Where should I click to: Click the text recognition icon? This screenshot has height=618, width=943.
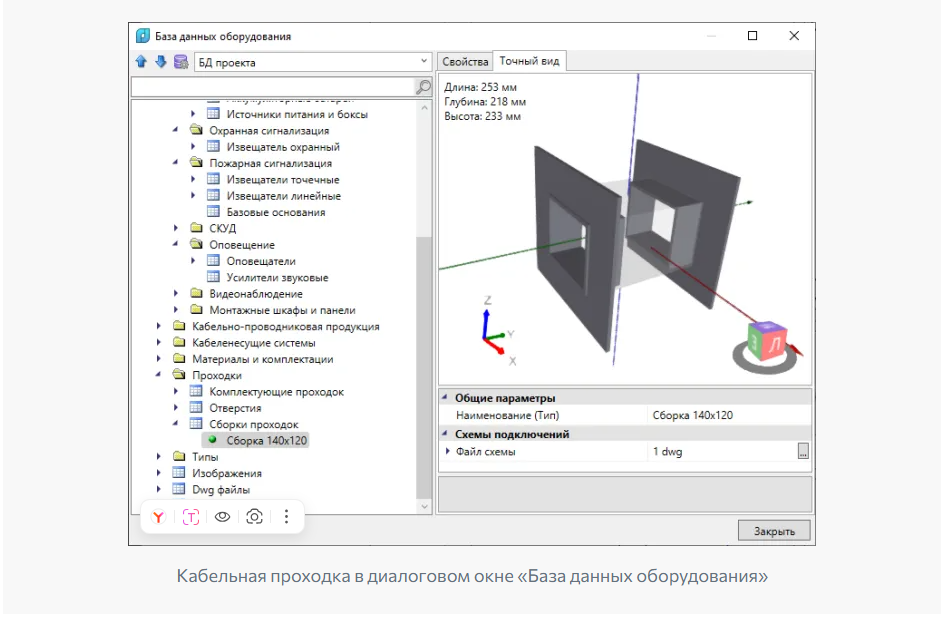click(x=191, y=517)
